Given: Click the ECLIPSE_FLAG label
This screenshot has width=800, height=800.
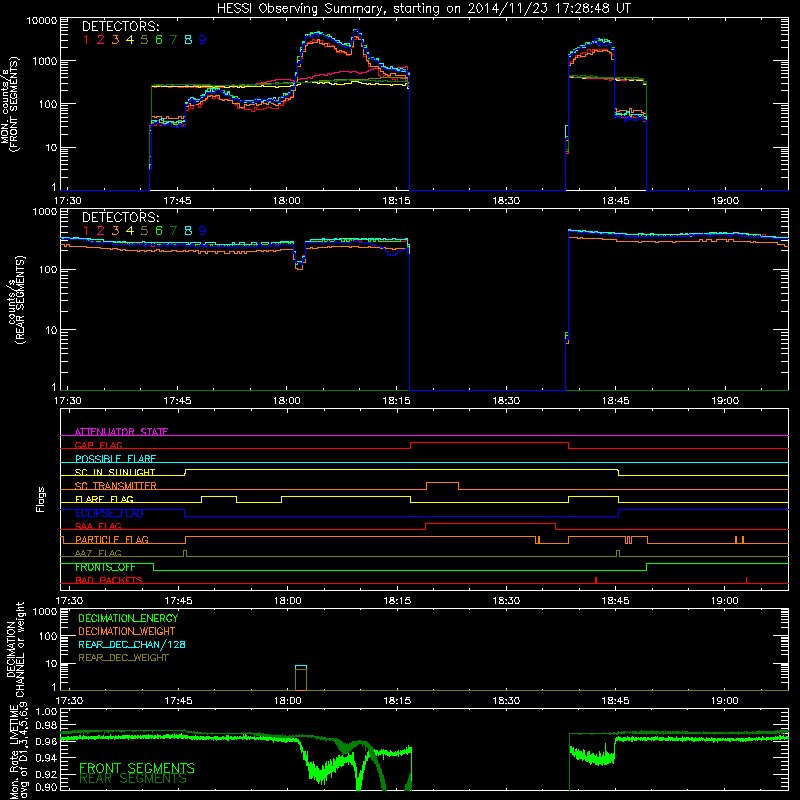Looking at the screenshot, I should (109, 513).
